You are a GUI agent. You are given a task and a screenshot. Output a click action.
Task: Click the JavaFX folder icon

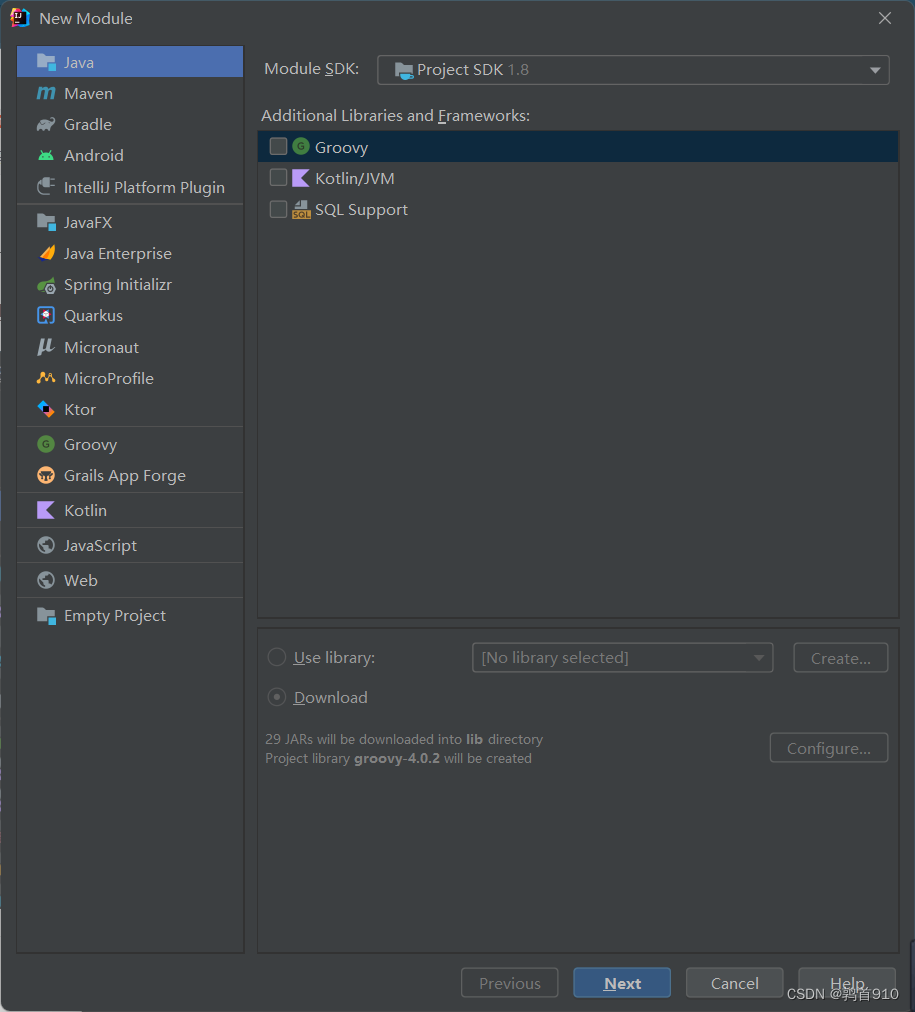click(46, 222)
